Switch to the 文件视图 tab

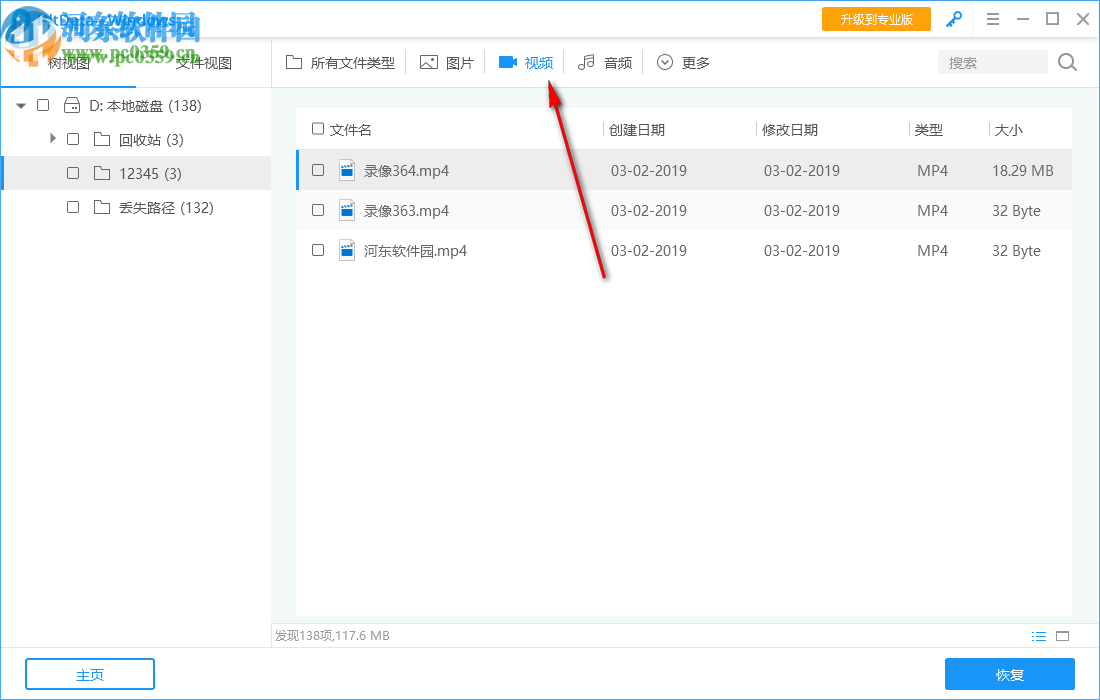point(202,61)
